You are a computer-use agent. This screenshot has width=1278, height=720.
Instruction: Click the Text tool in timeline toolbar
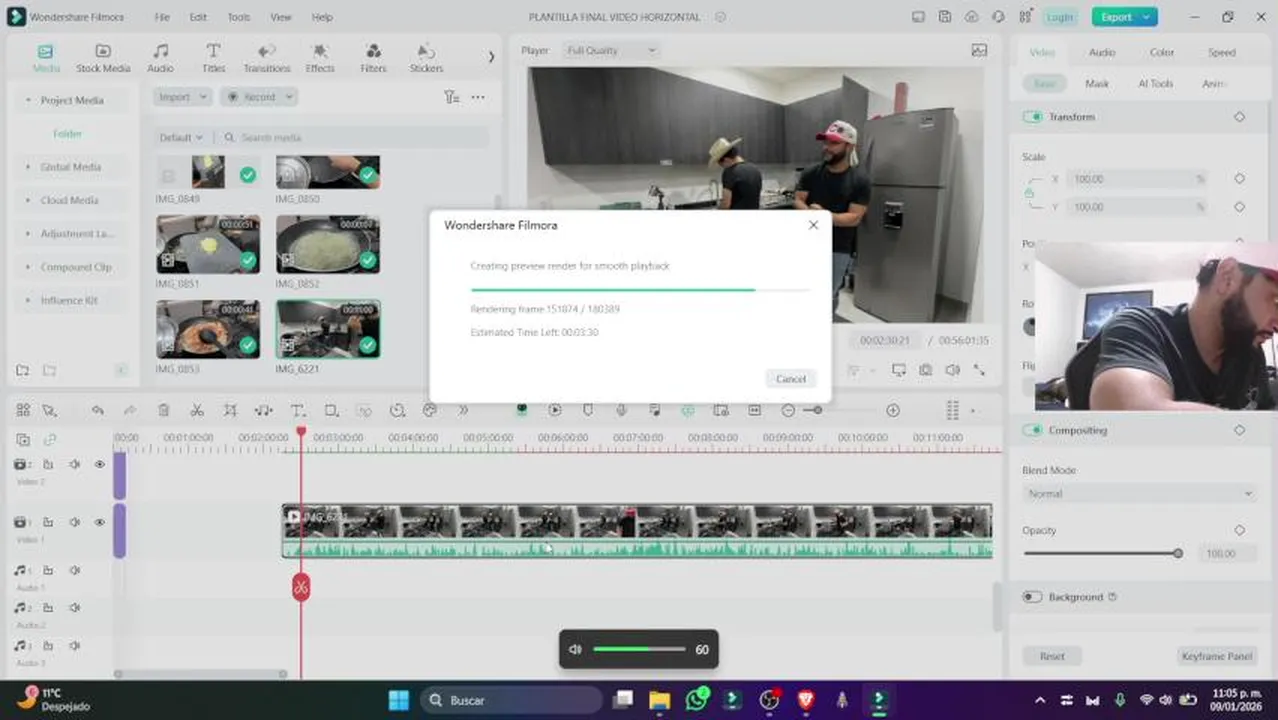[x=297, y=411]
